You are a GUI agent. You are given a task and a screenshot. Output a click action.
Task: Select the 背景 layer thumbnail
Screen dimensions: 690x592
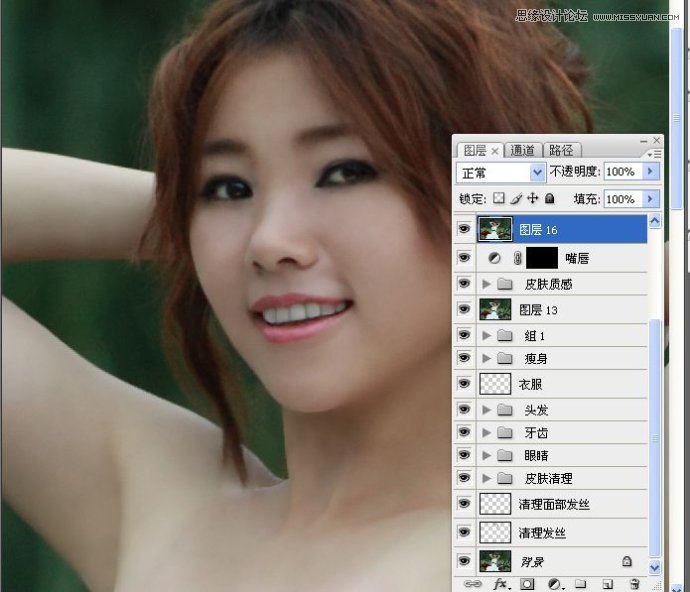(x=495, y=561)
